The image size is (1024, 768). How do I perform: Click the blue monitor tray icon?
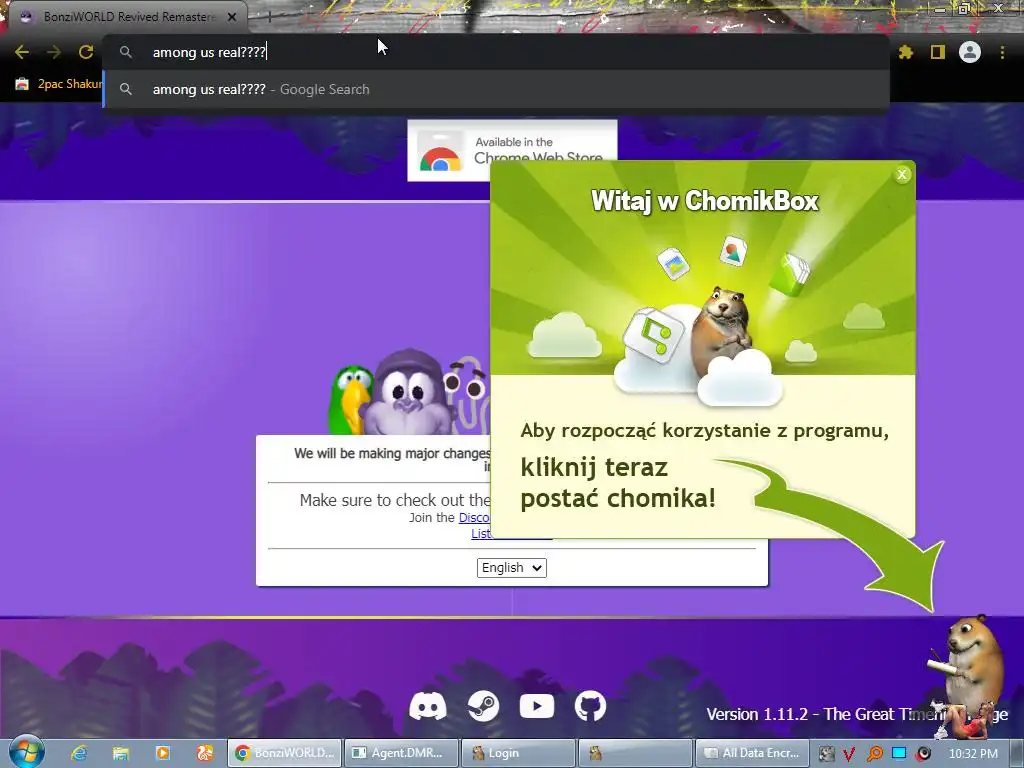pos(899,753)
